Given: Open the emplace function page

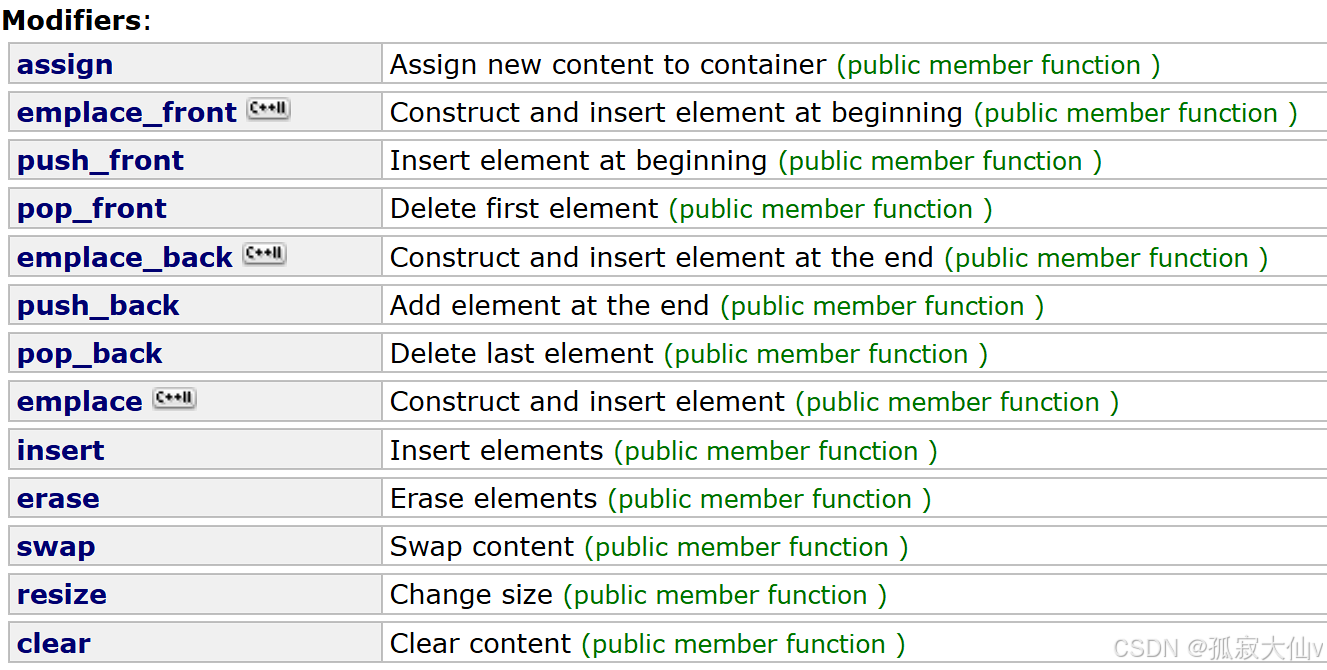Looking at the screenshot, I should coord(79,402).
